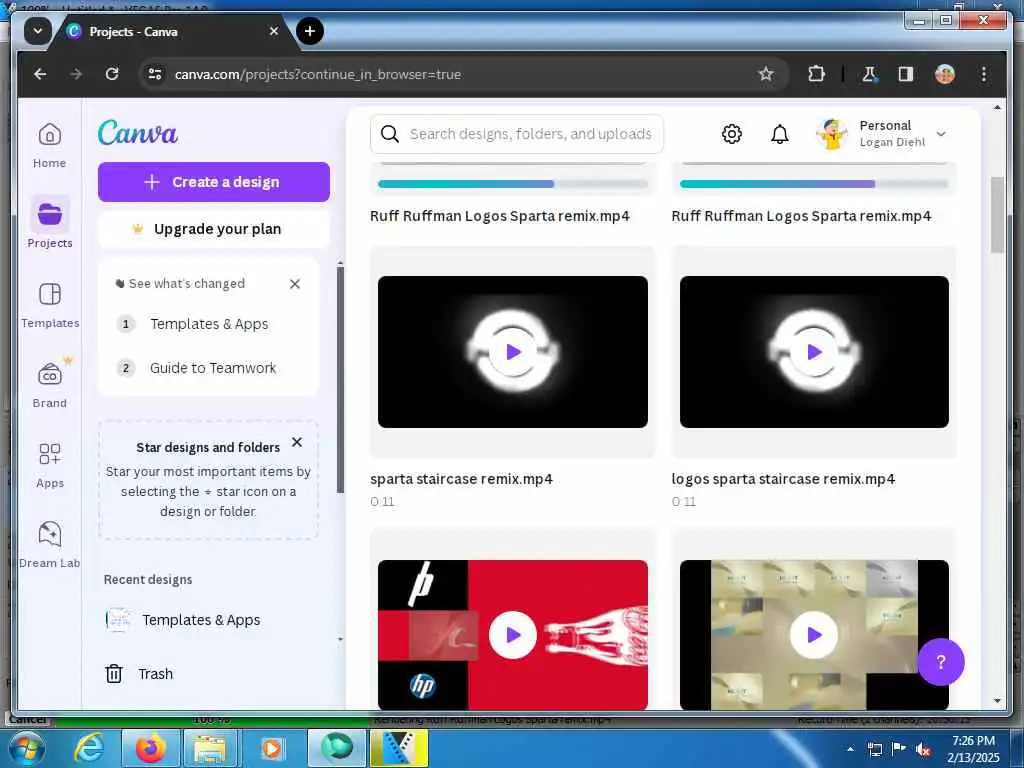Click the logos sparta staircase remix.mp4 filename
Viewport: 1024px width, 768px height.
click(783, 479)
